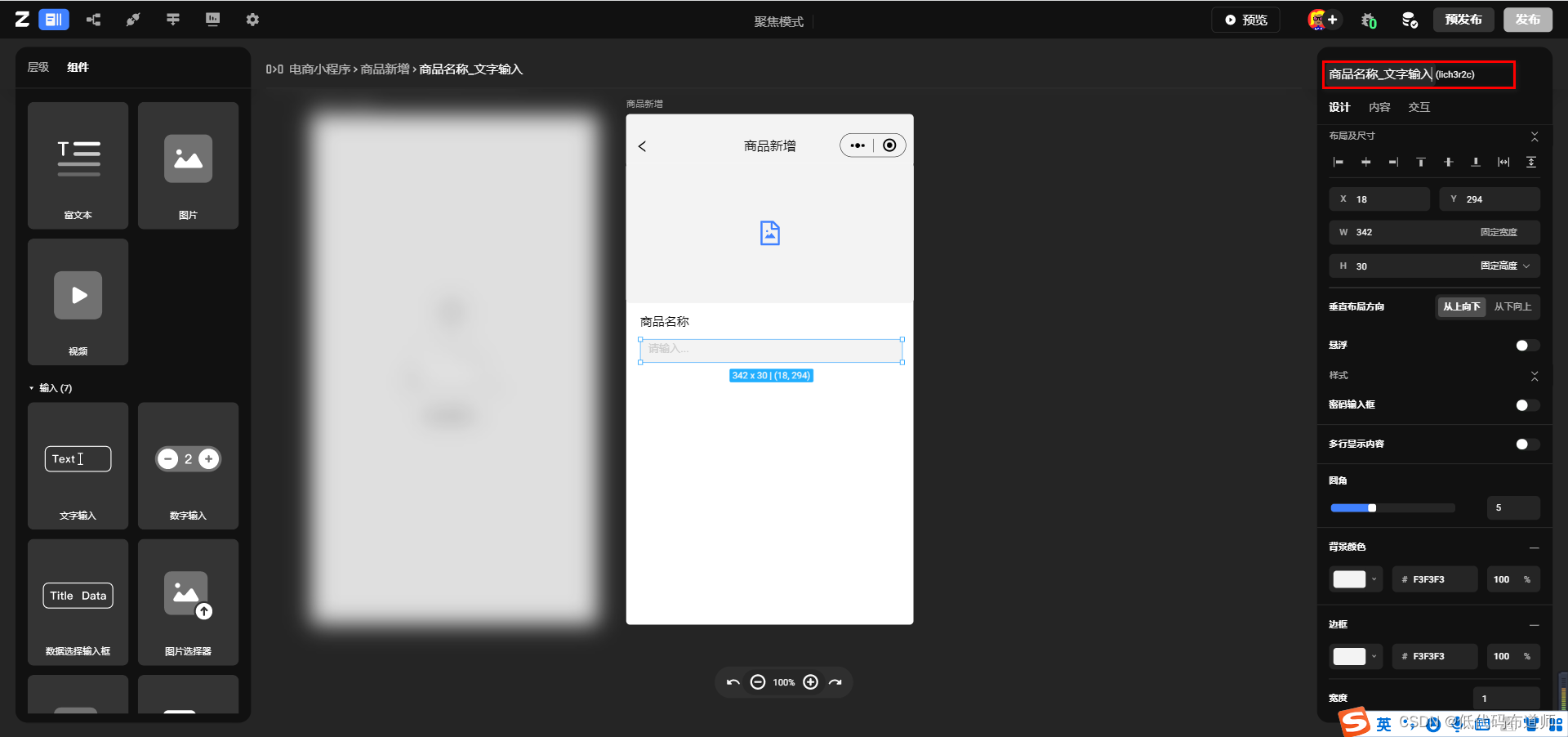Image resolution: width=1568 pixels, height=737 pixels.
Task: Toggle the 悬浮 floating switch
Action: [x=1527, y=346]
